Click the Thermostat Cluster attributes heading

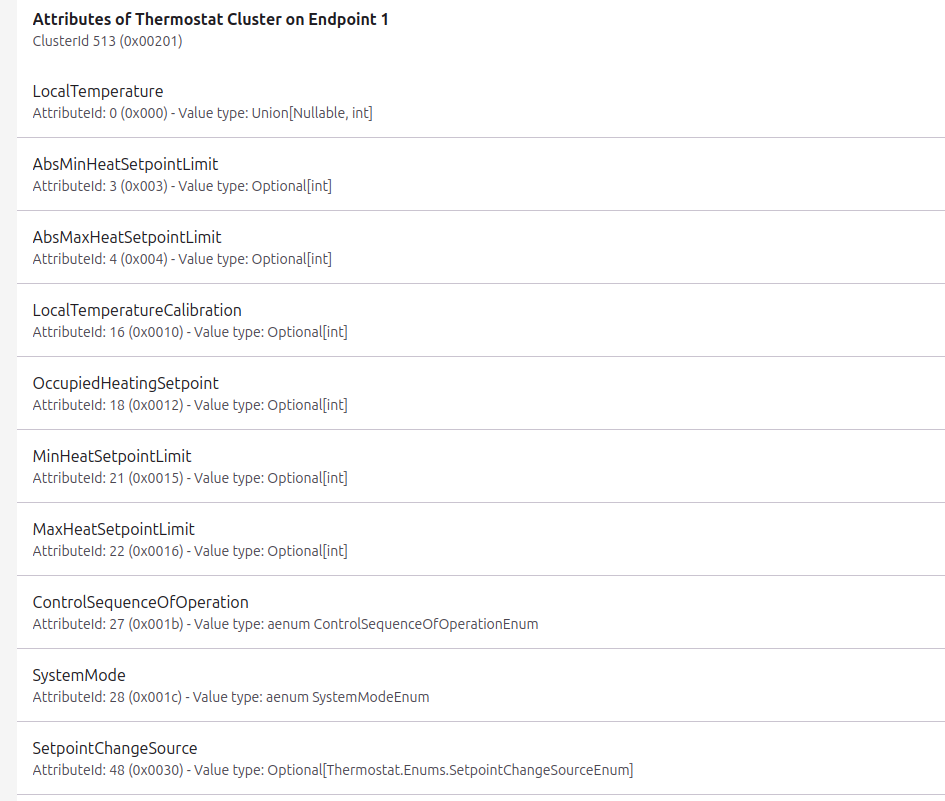click(x=210, y=19)
